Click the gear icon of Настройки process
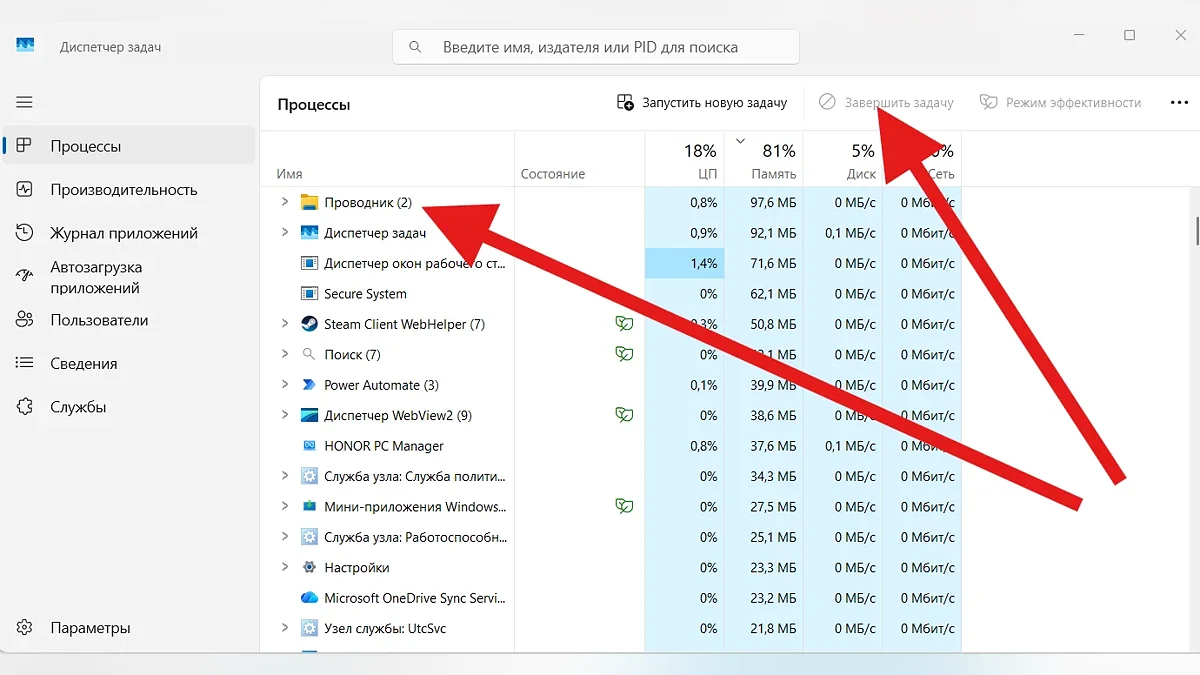 click(x=309, y=567)
